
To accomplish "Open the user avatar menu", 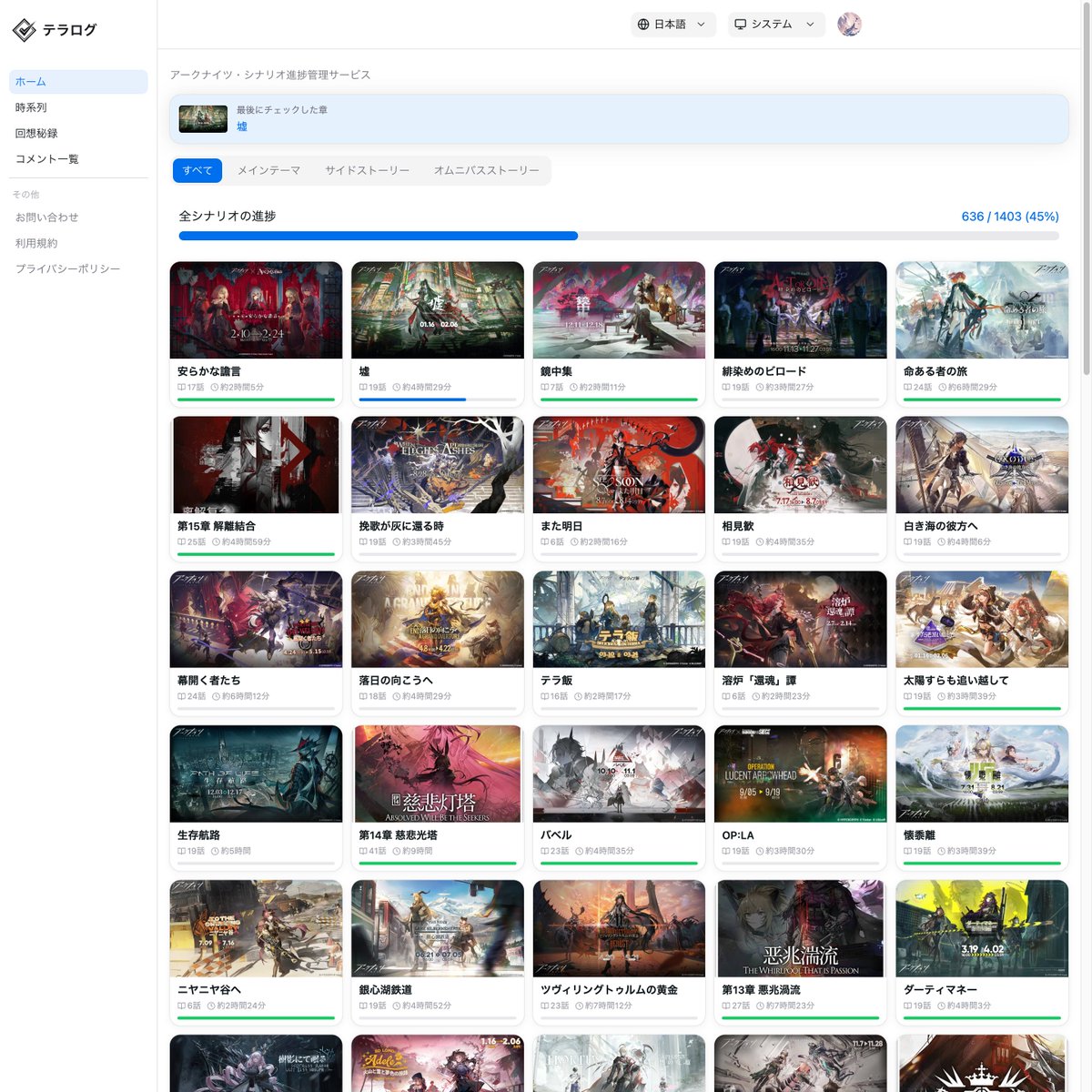I will [x=849, y=25].
